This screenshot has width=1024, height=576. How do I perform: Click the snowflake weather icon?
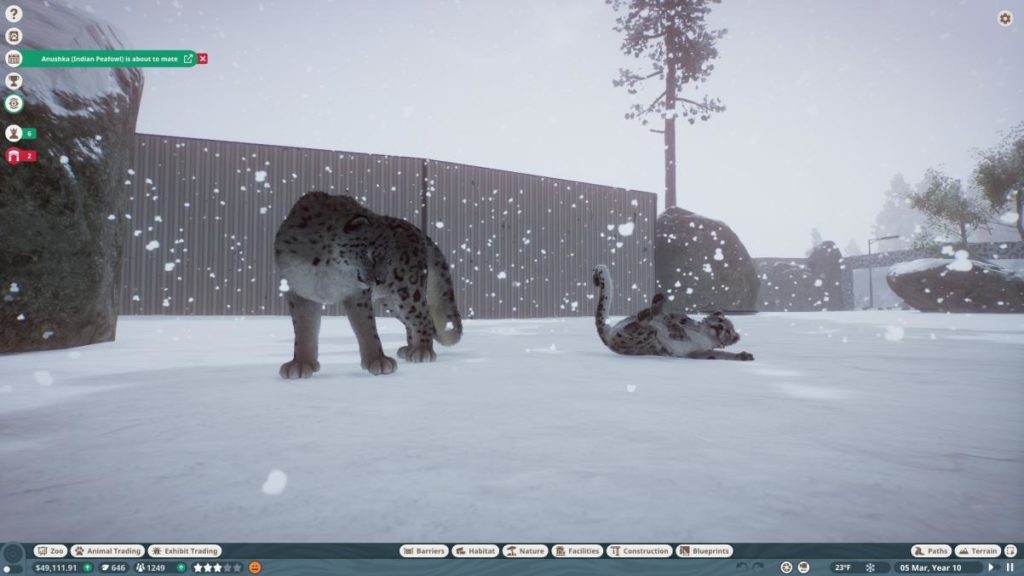[871, 568]
